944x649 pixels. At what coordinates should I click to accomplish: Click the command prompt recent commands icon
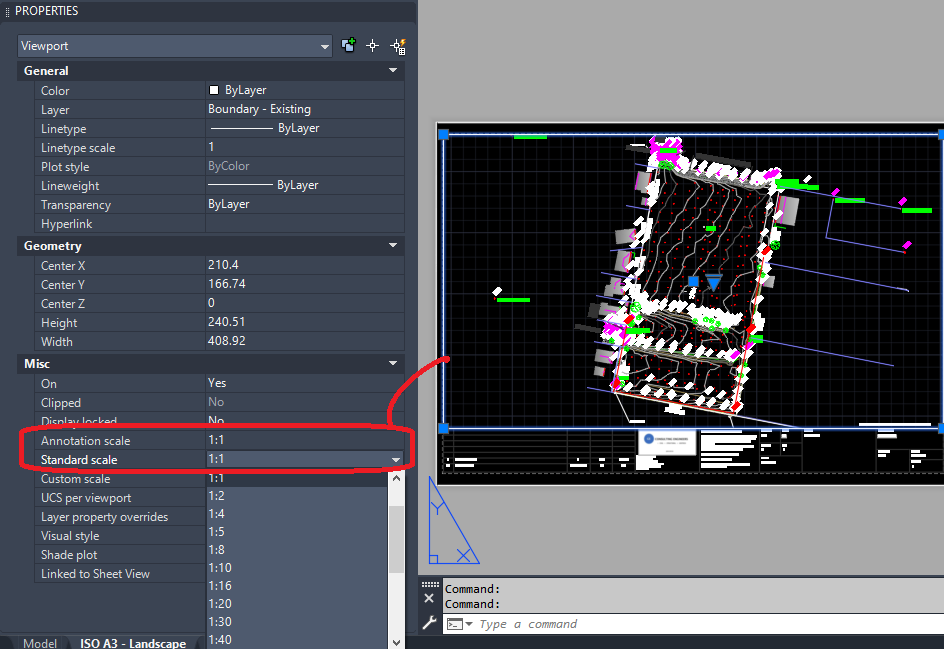[x=460, y=624]
